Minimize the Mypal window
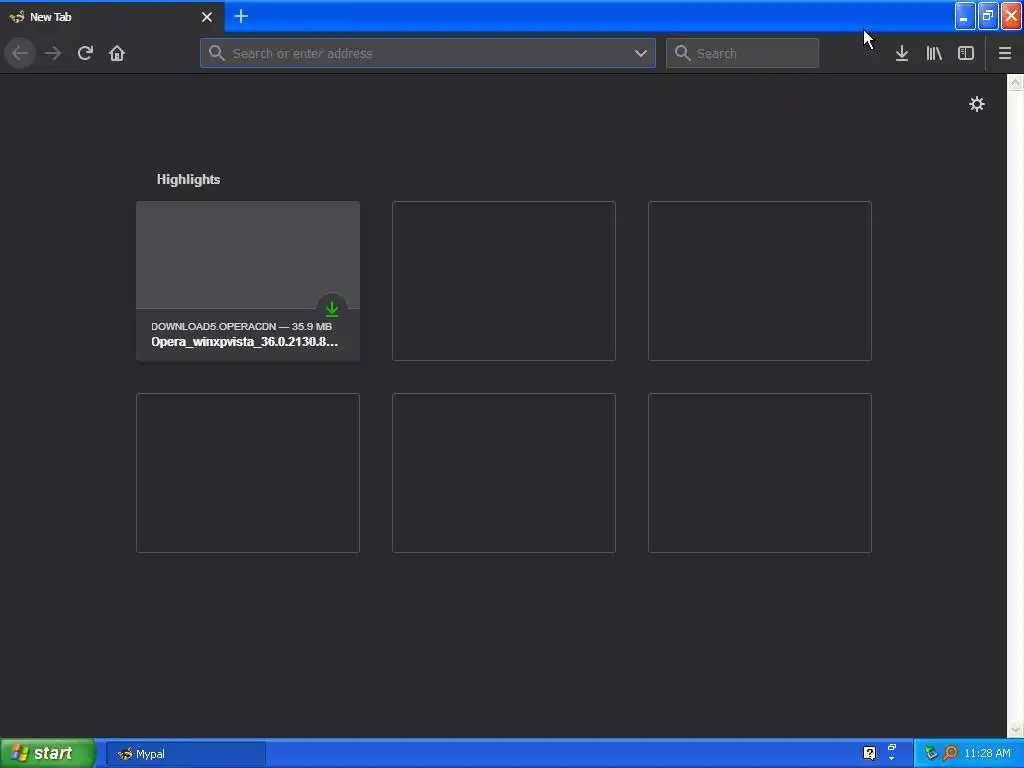 [x=965, y=16]
